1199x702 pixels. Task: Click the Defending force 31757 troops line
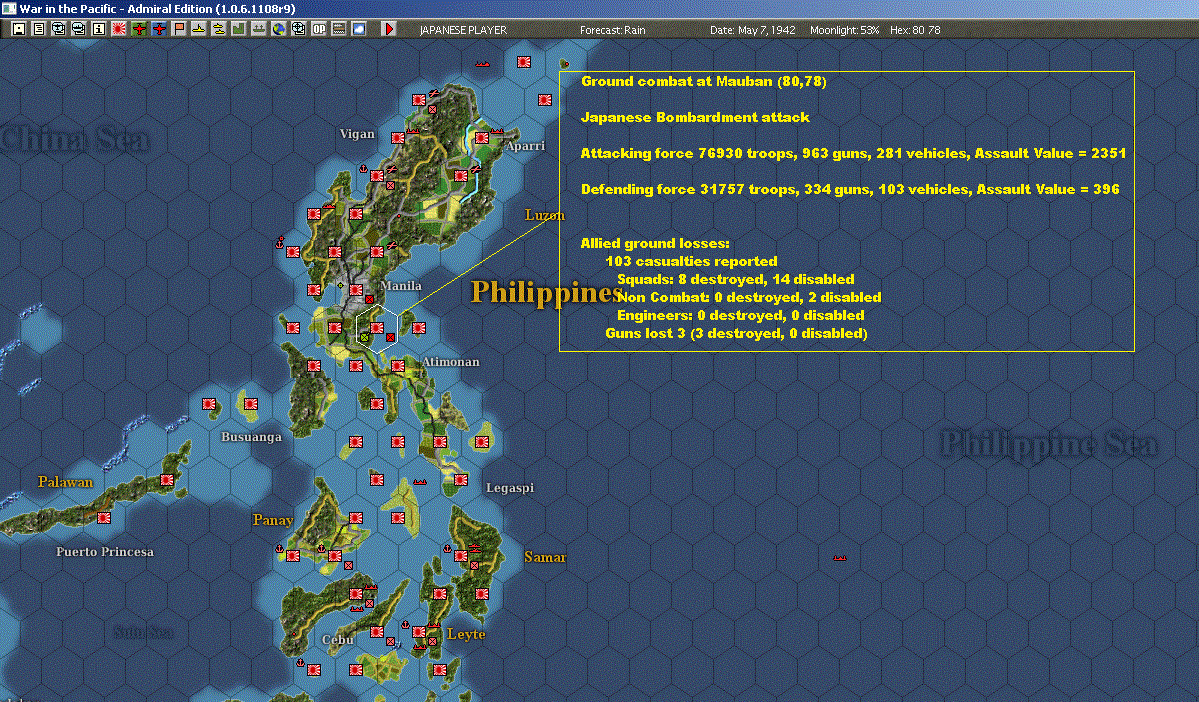(850, 189)
